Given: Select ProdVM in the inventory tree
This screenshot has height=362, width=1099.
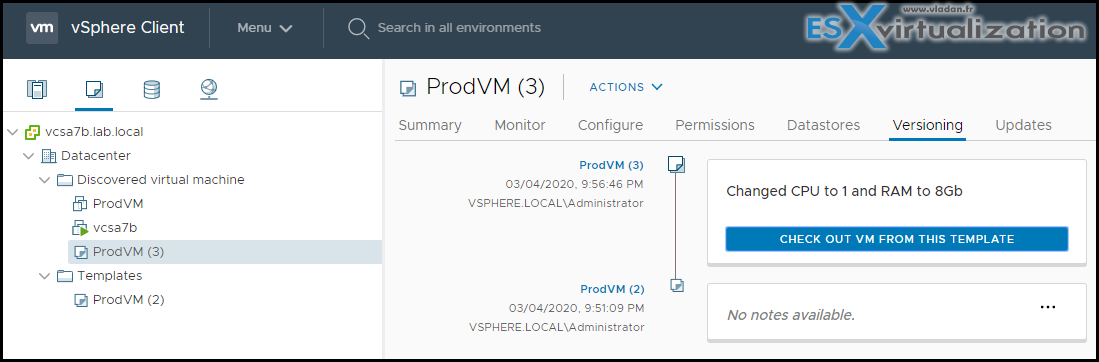Looking at the screenshot, I should [x=118, y=203].
